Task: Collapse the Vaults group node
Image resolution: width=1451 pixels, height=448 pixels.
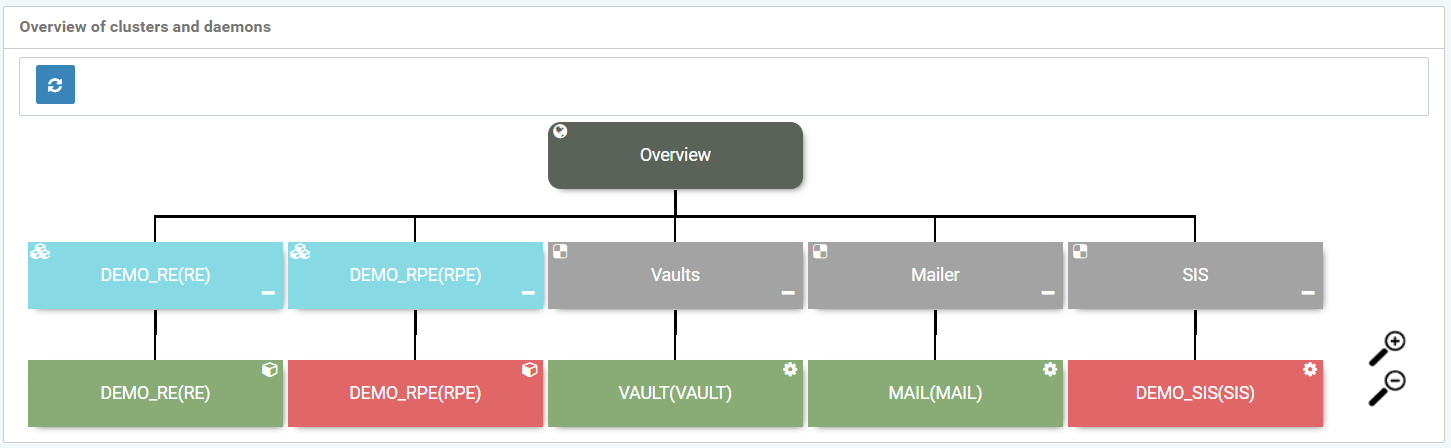Action: tap(788, 293)
